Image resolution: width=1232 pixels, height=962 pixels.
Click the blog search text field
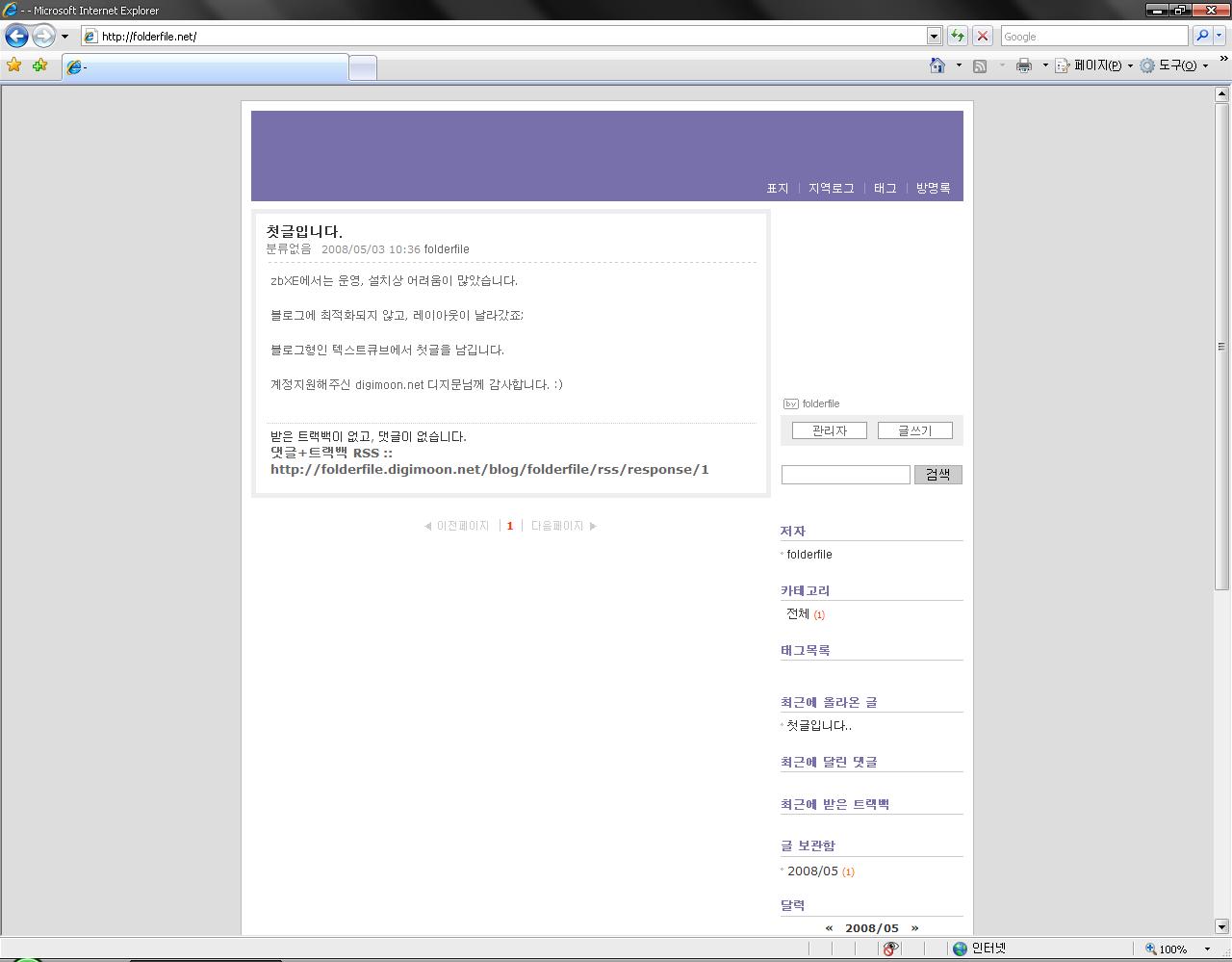coord(845,475)
